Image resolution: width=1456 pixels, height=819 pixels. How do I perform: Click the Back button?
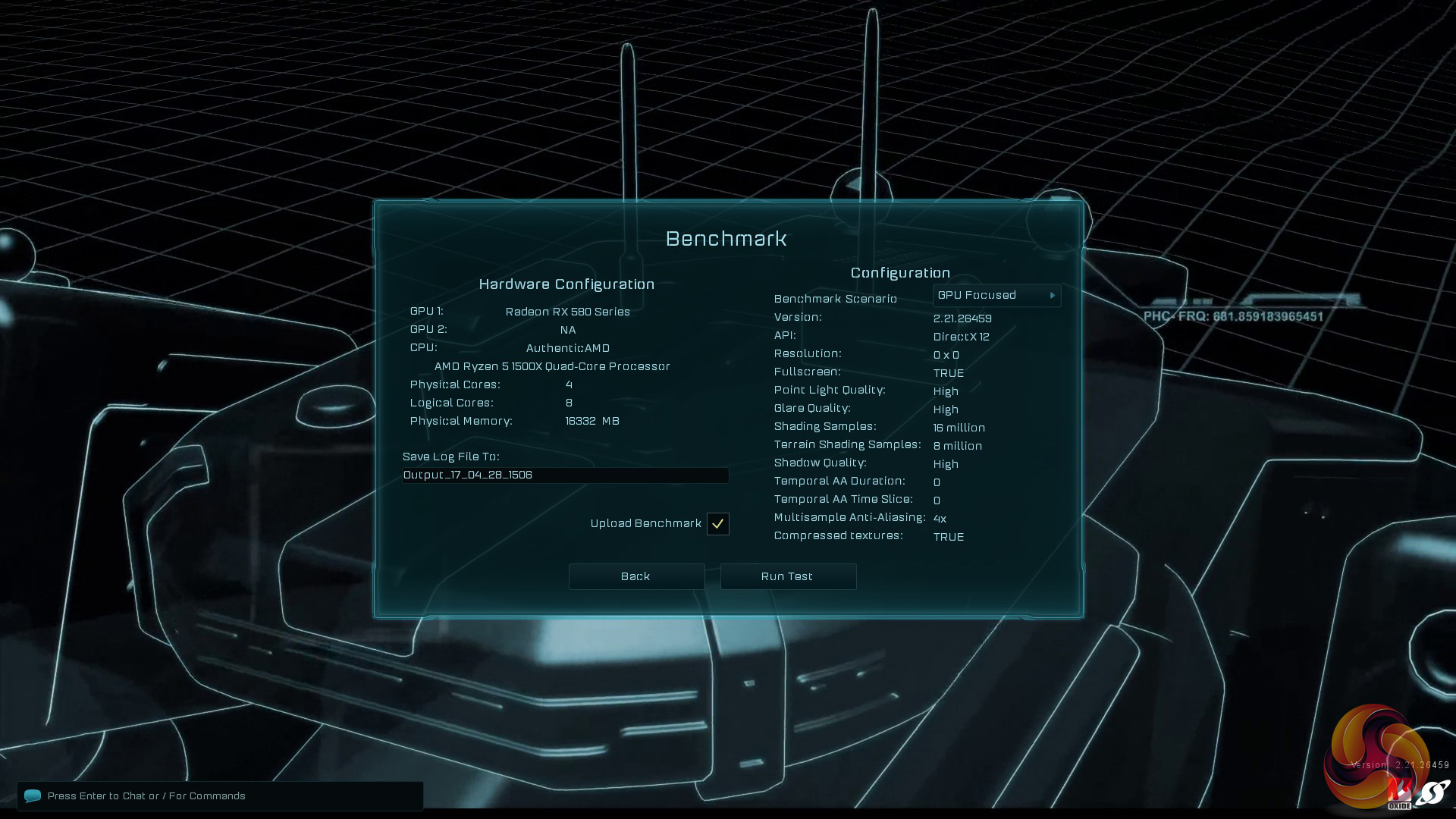tap(635, 576)
